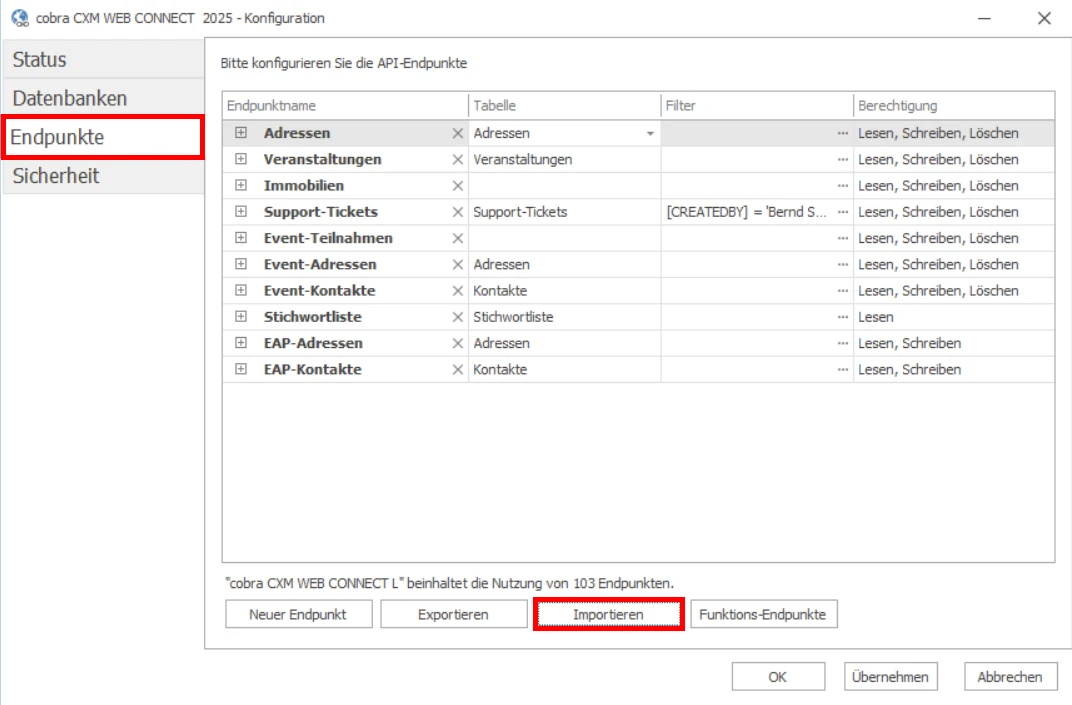Screen dimensions: 1072x705
Task: Expand the Event-Adressen endpoint row
Action: pos(241,264)
